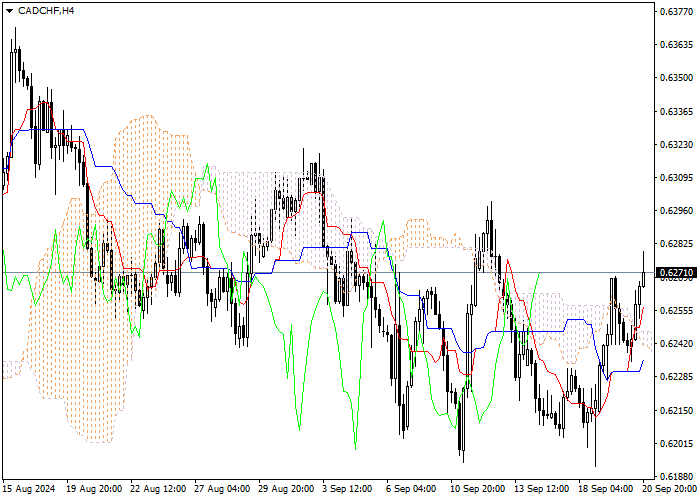Click the 0.62285 price axis label
Image resolution: width=700 pixels, height=500 pixels.
point(676,377)
